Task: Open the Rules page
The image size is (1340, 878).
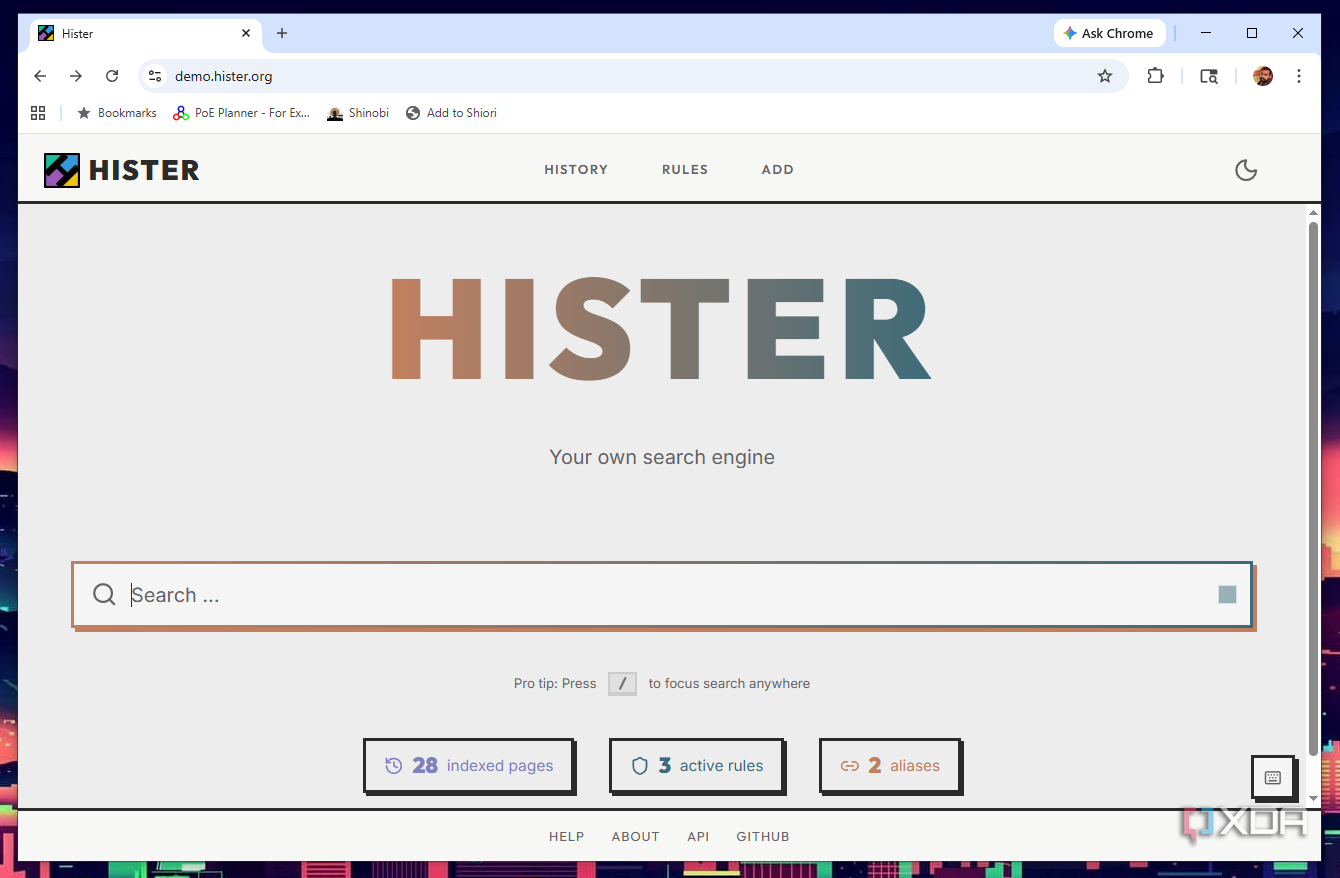Action: (685, 170)
